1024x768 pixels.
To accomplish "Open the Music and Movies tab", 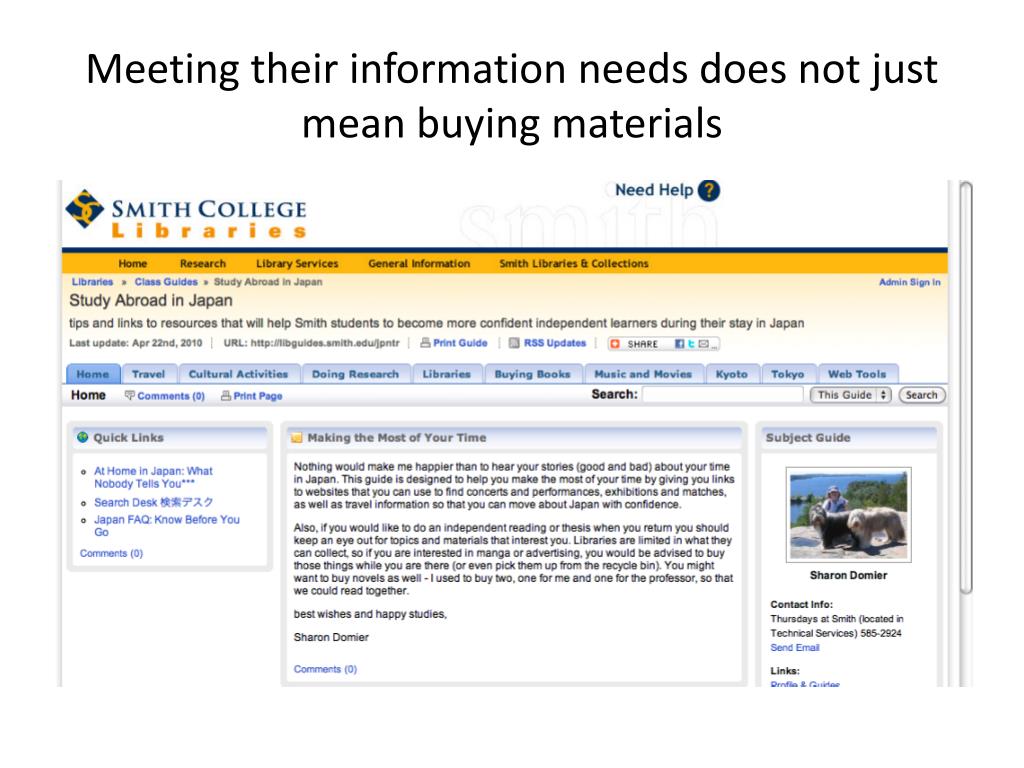I will click(643, 374).
